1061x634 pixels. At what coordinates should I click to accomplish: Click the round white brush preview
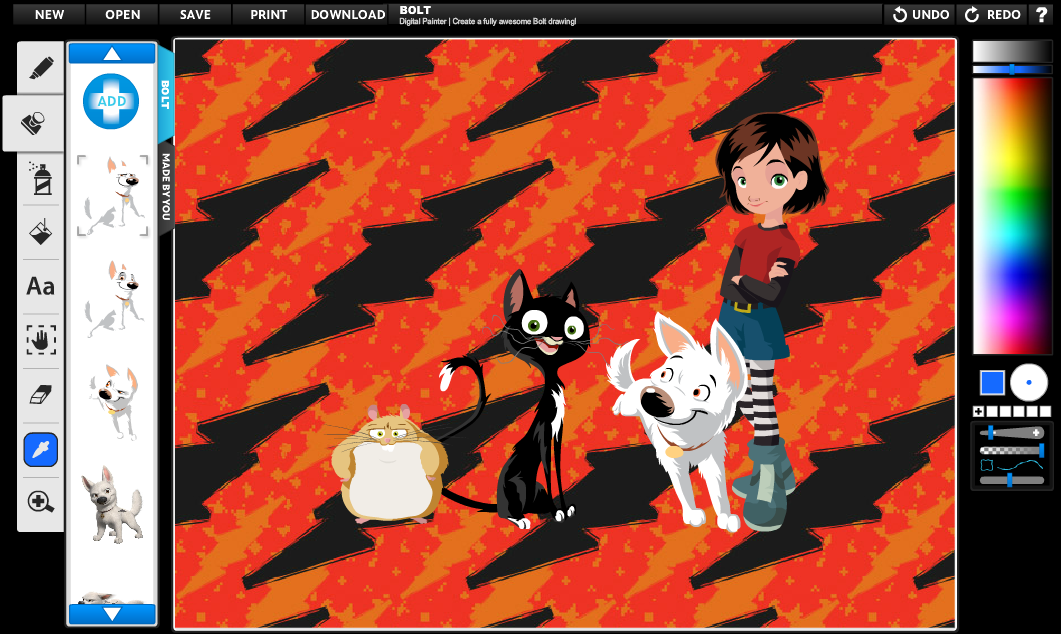pos(1029,382)
